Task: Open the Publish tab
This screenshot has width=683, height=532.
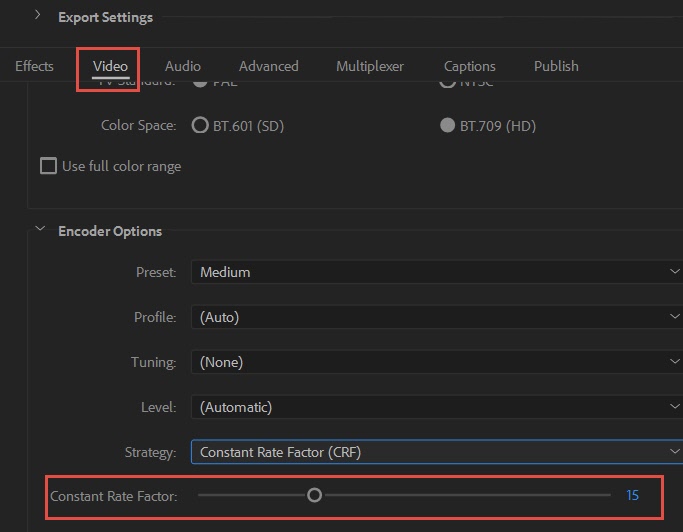Action: point(556,66)
